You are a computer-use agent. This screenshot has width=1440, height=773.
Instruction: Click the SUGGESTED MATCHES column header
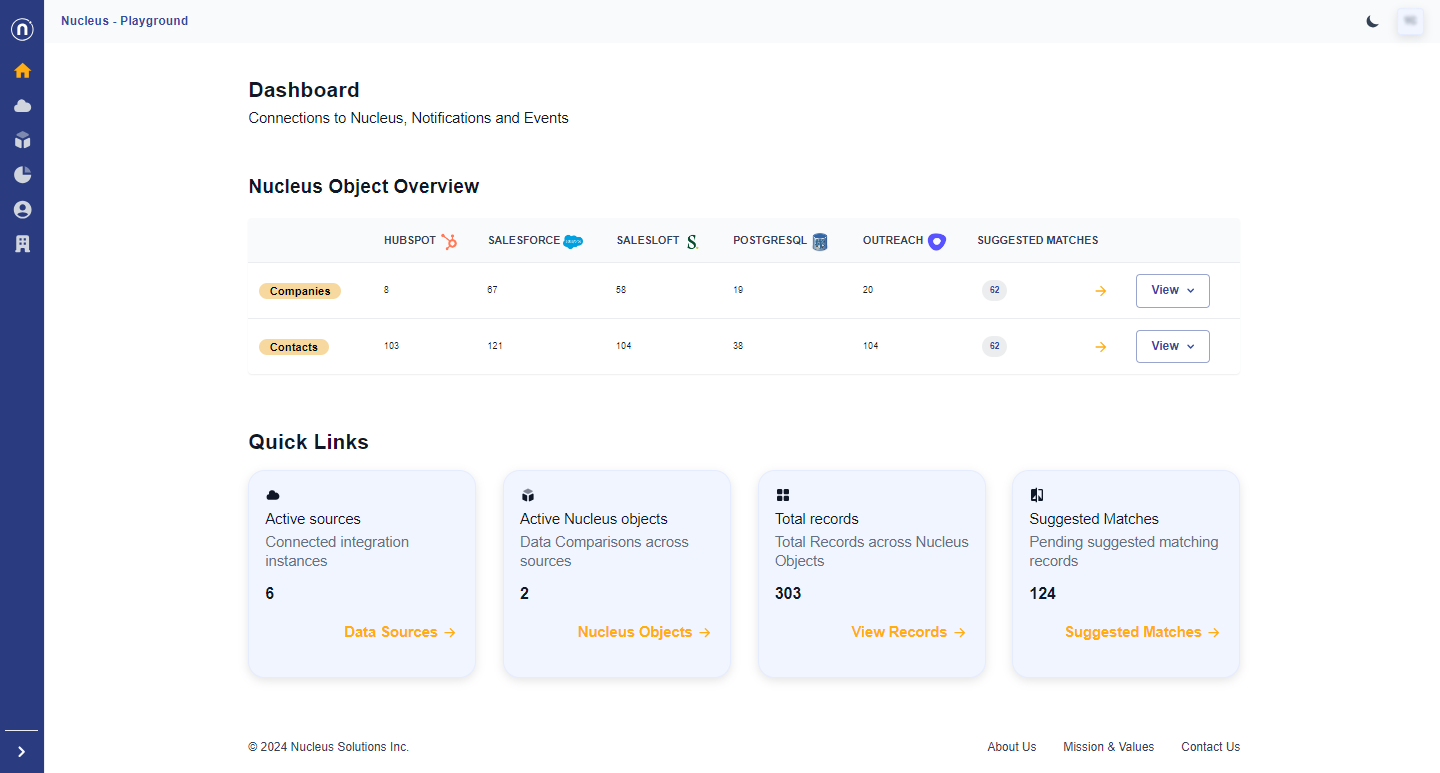tap(1038, 241)
